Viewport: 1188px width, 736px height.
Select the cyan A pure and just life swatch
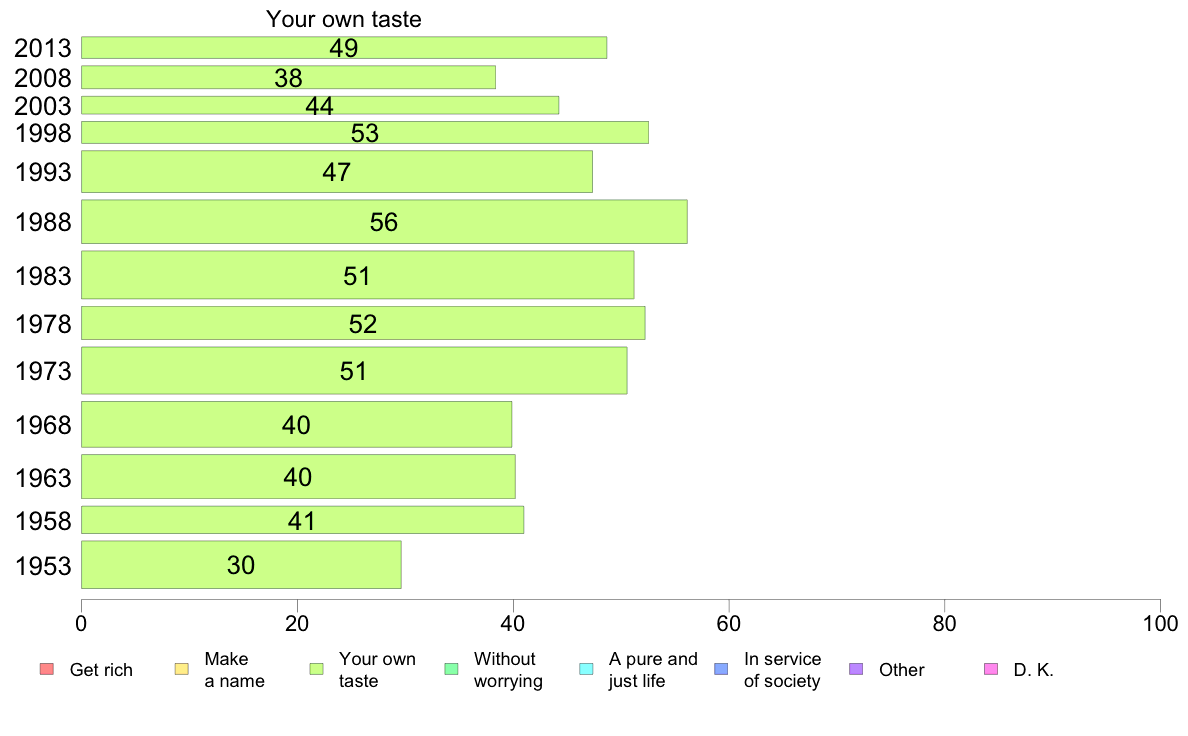pos(586,669)
